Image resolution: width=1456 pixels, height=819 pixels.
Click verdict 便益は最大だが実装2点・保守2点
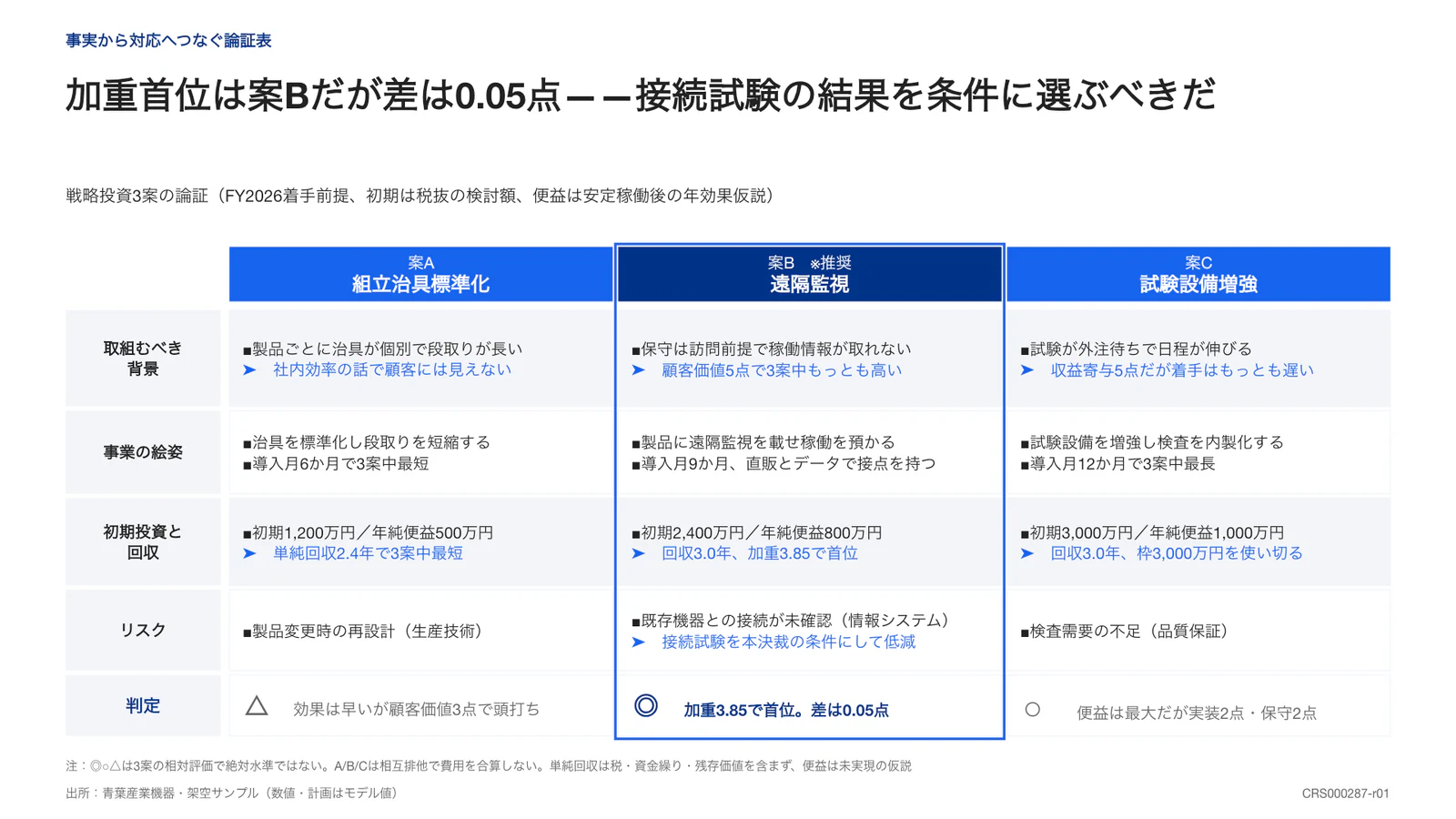pos(1197,713)
